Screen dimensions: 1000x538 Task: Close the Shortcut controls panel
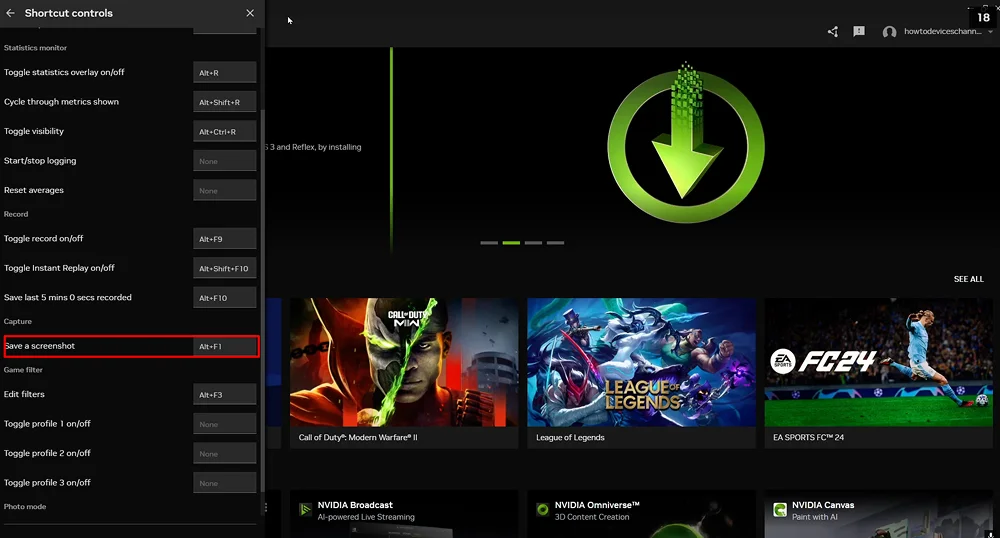click(x=250, y=13)
